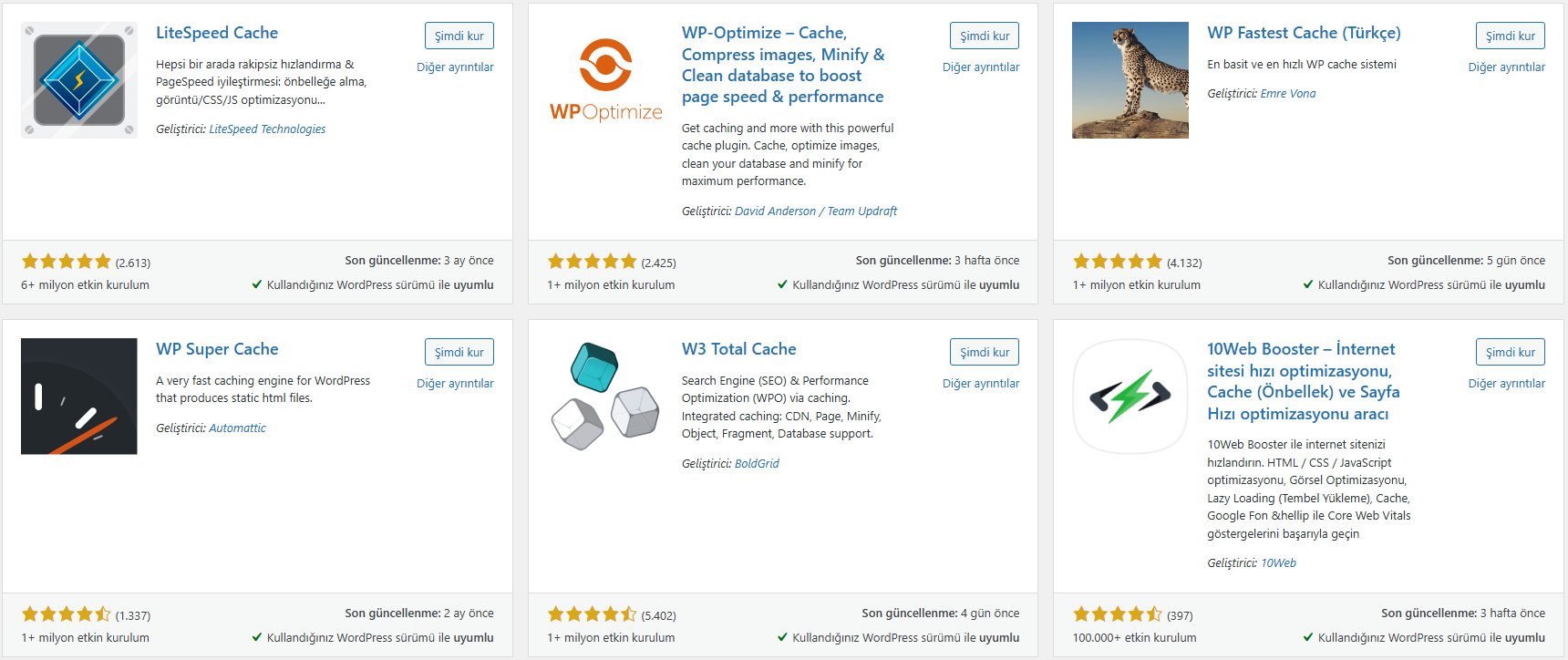Install LiteSpeed Cache with Şimdi kur
The width and height of the screenshot is (1568, 660).
(459, 36)
